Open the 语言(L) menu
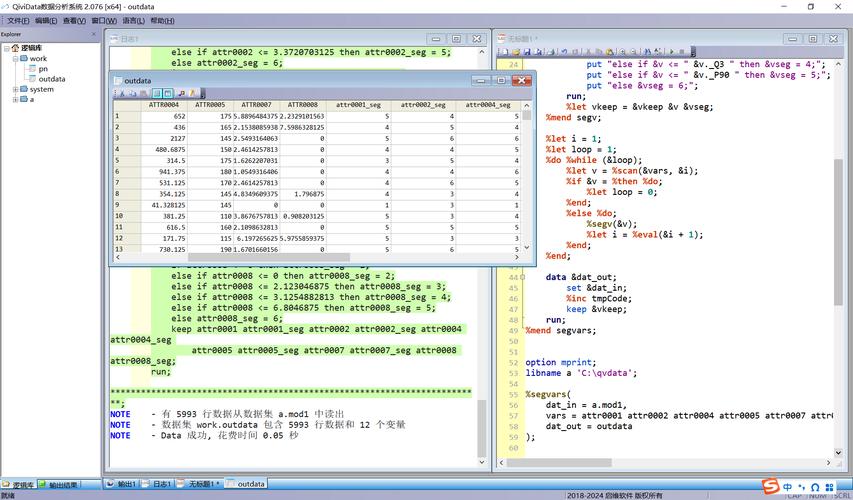 [134, 20]
